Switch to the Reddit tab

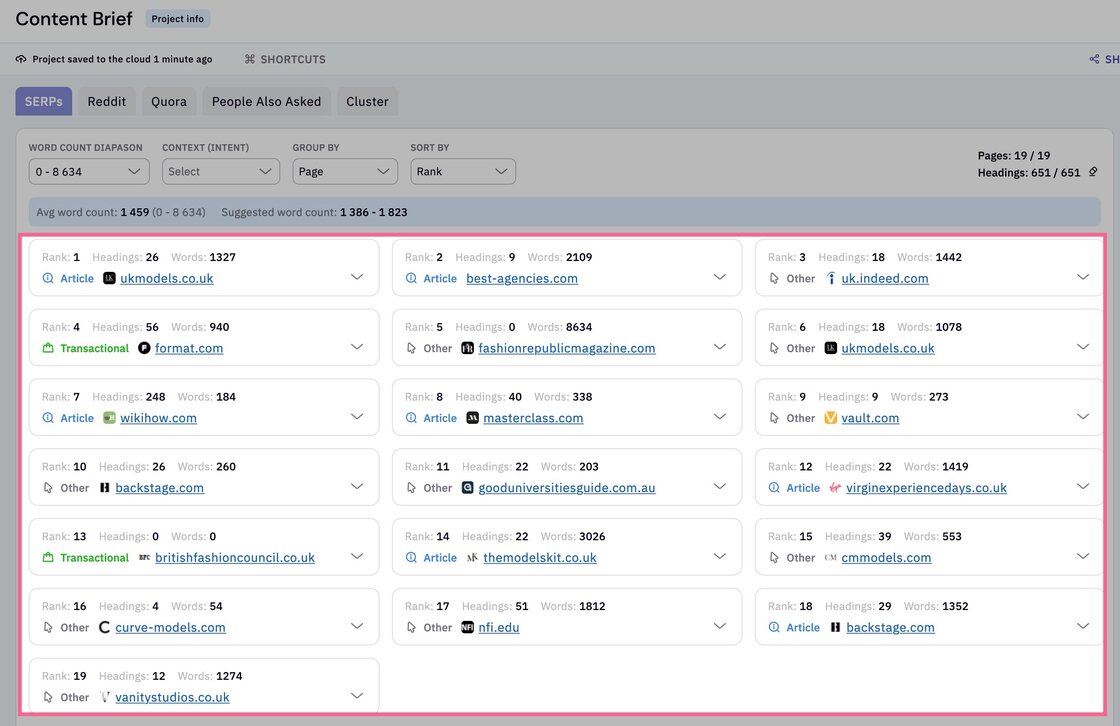click(x=106, y=101)
